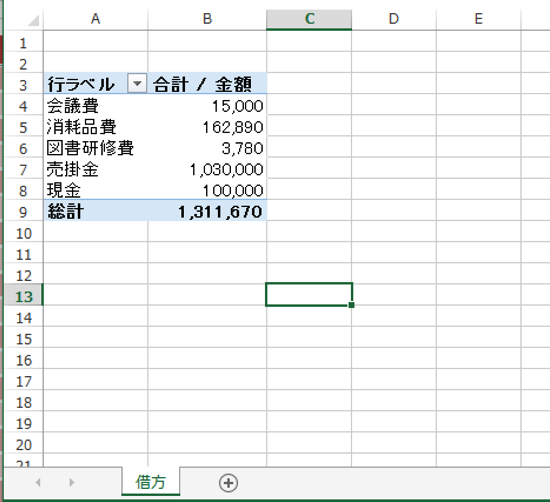Select the grand total 1,311,670 cell
Viewport: 550px width, 502px height.
tap(207, 211)
